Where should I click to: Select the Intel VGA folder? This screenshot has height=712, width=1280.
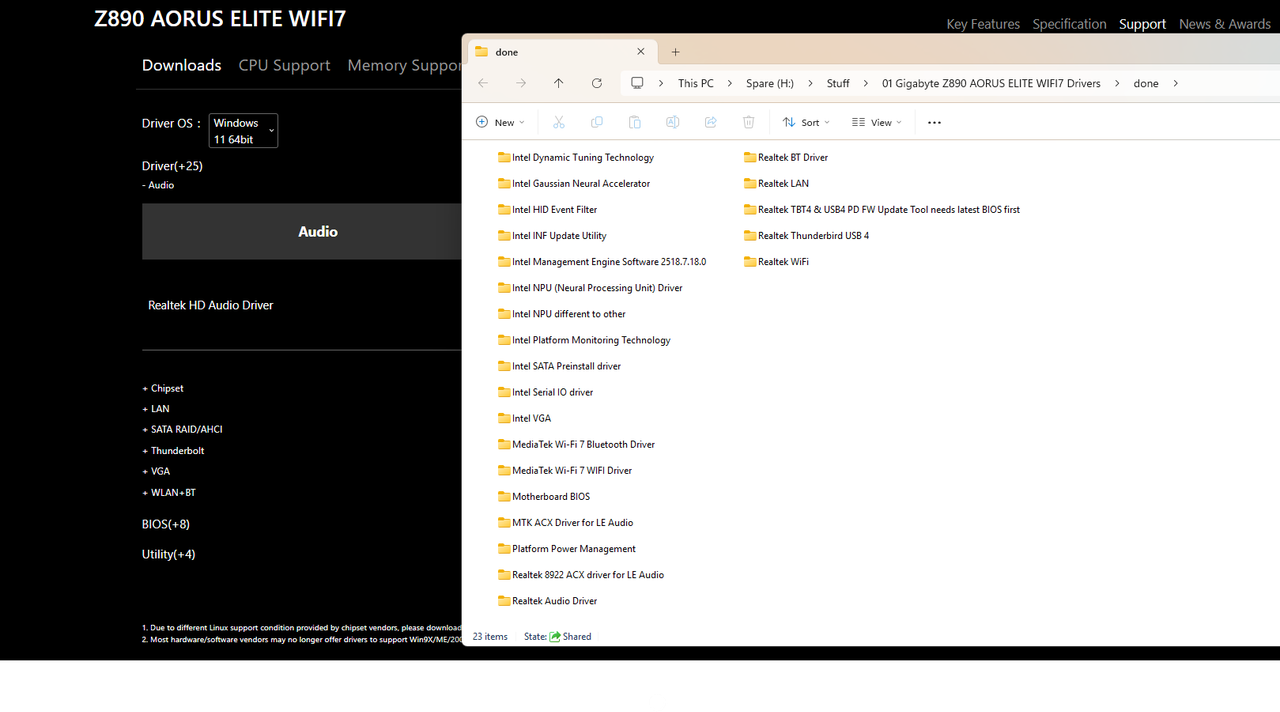coord(524,418)
